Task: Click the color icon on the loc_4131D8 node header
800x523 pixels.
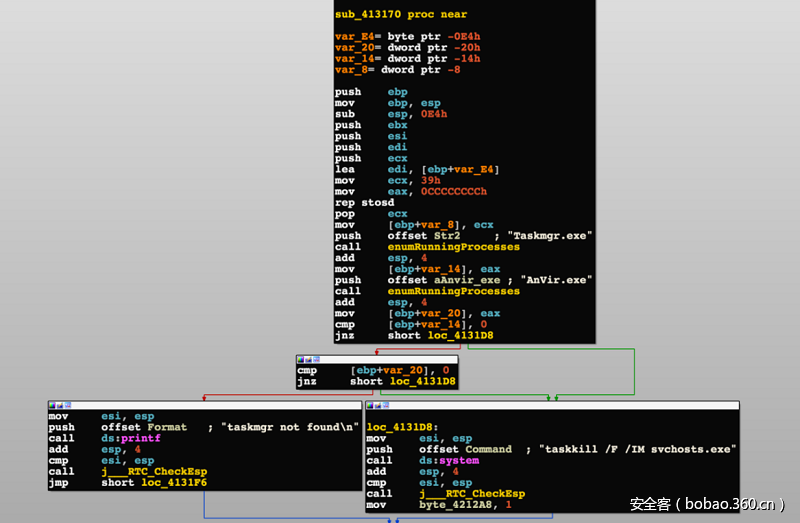Action: (x=371, y=405)
